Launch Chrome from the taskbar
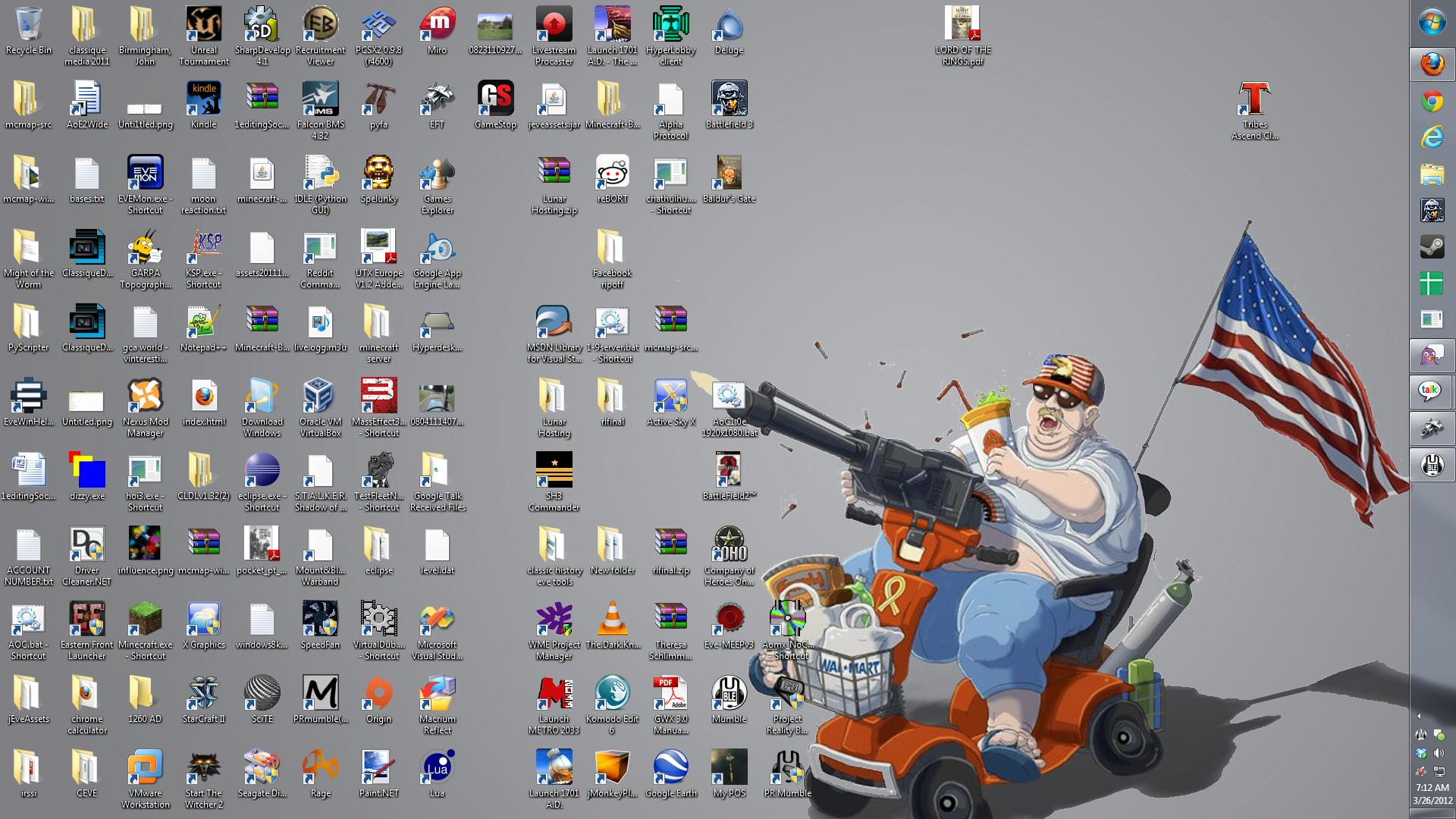The width and height of the screenshot is (1456, 819). 1432,101
